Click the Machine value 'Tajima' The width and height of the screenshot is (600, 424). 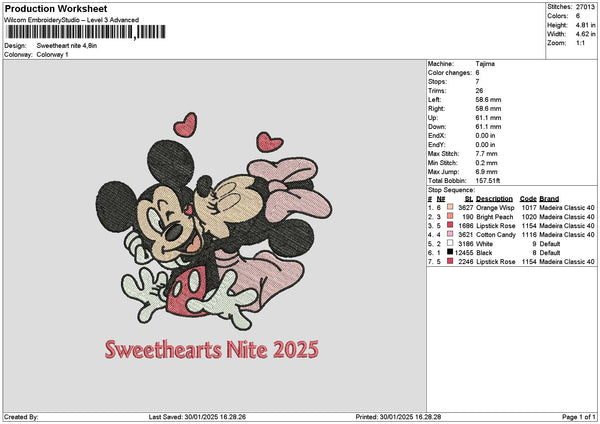tap(485, 64)
